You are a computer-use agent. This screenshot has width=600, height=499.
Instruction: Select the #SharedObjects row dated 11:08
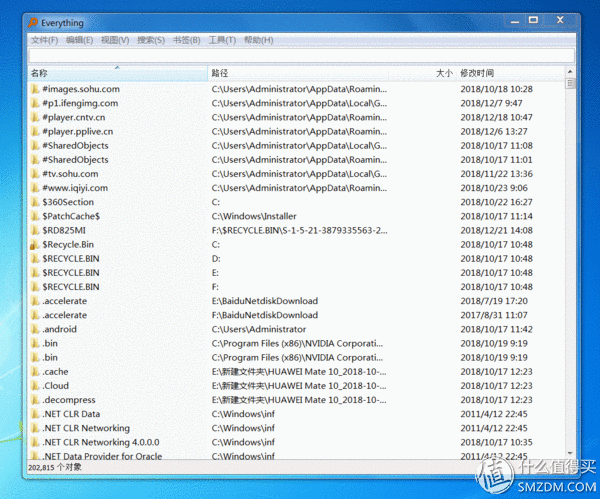pos(297,146)
